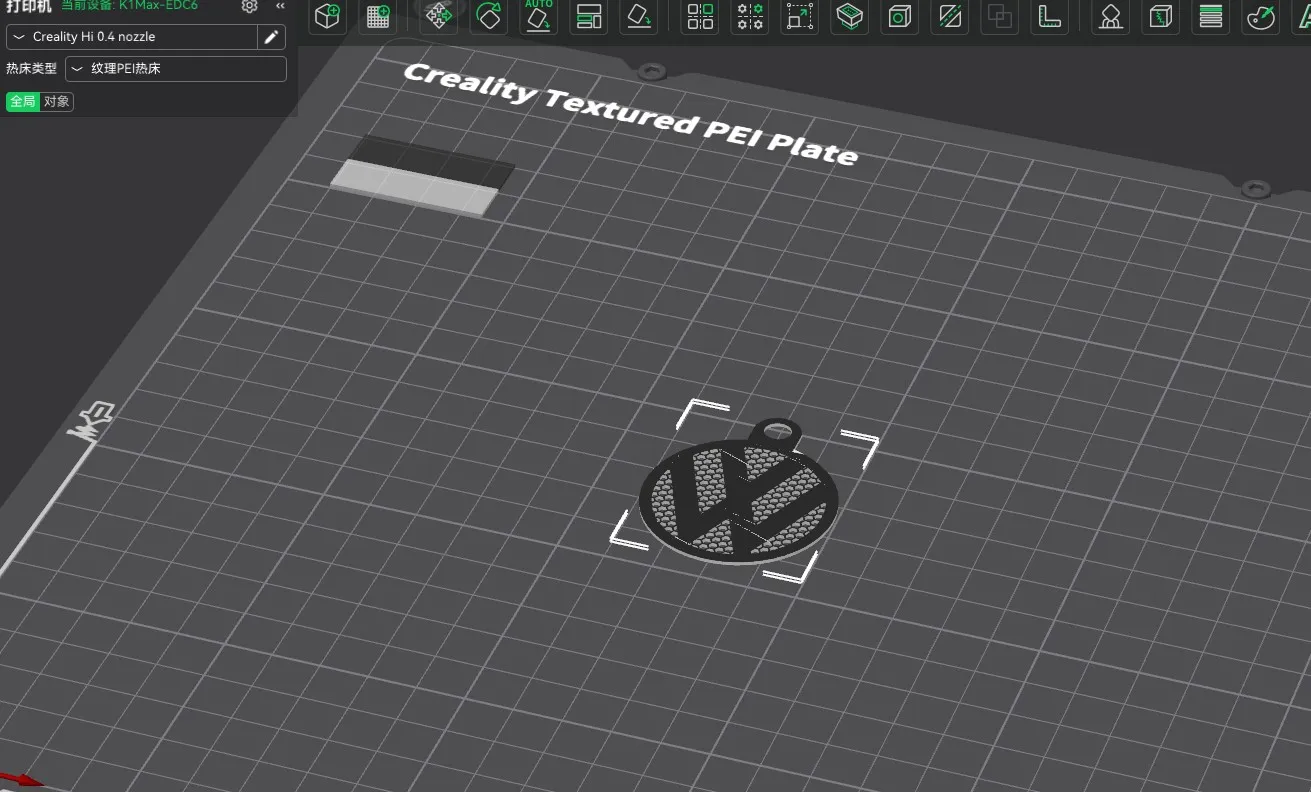
Task: Click the arrange layout blocks icon
Action: [x=589, y=16]
